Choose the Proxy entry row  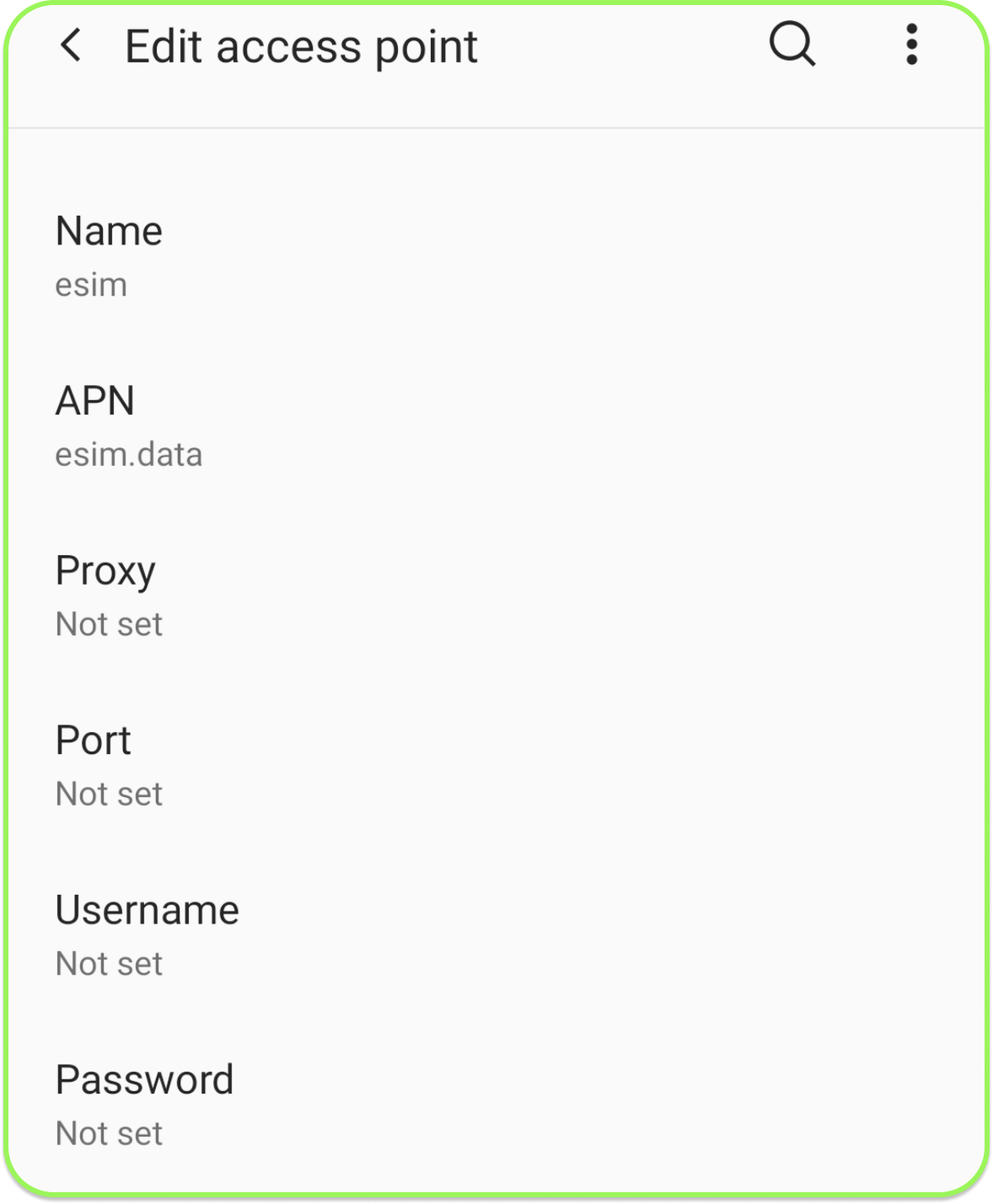click(496, 596)
